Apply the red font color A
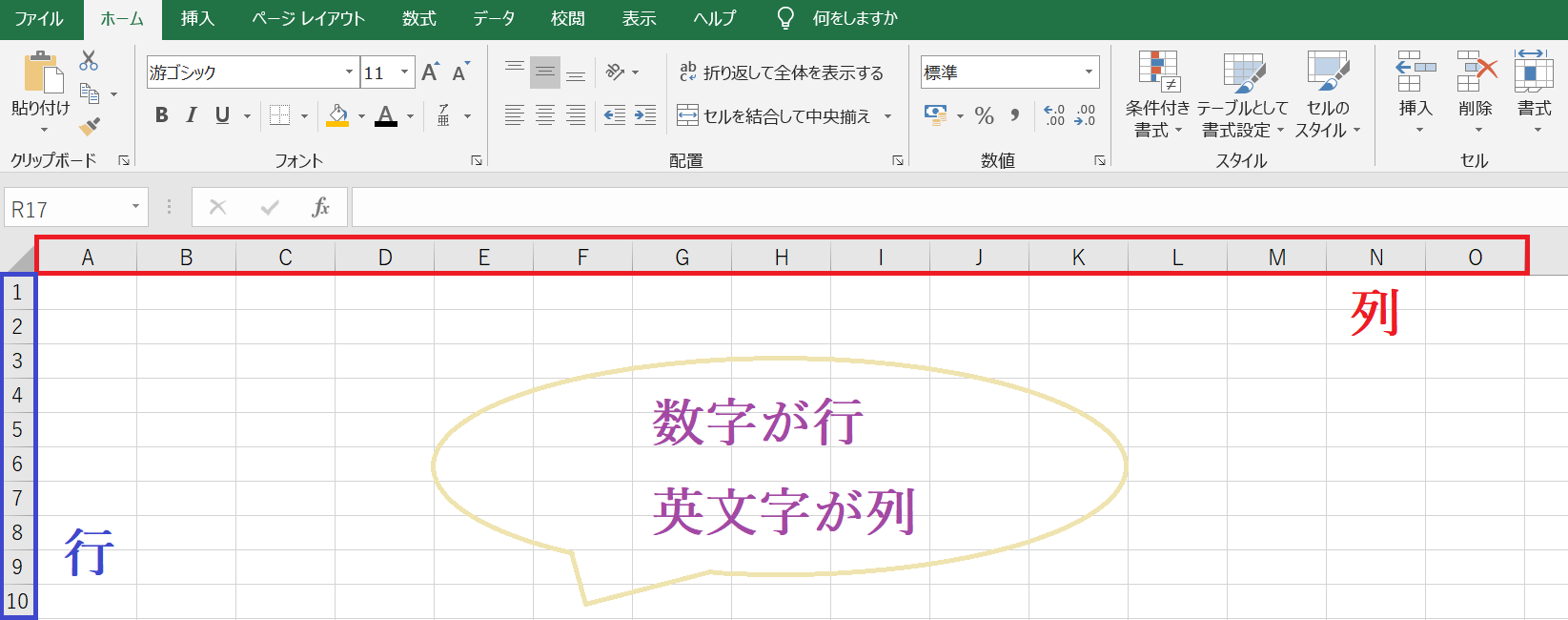The height and width of the screenshot is (620, 1568). point(386,115)
